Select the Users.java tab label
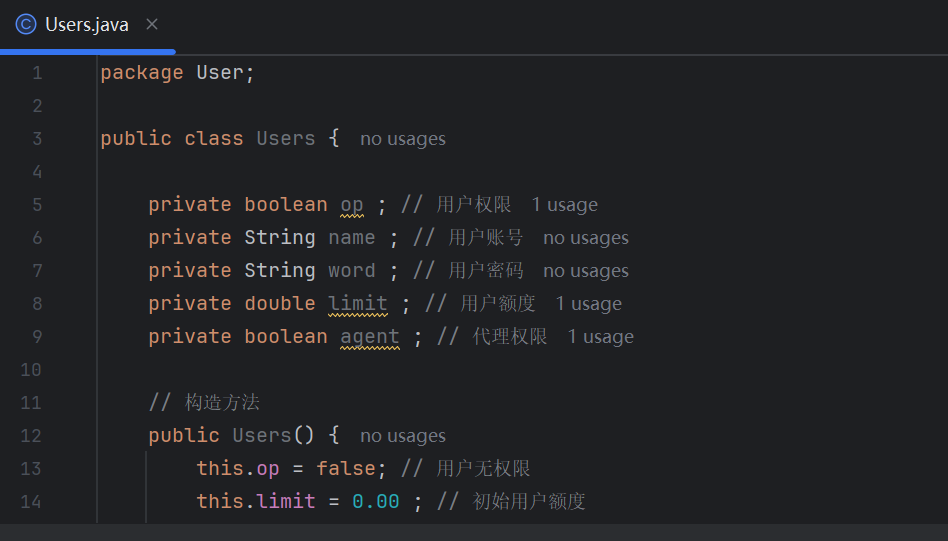Image resolution: width=948 pixels, height=541 pixels. point(87,25)
